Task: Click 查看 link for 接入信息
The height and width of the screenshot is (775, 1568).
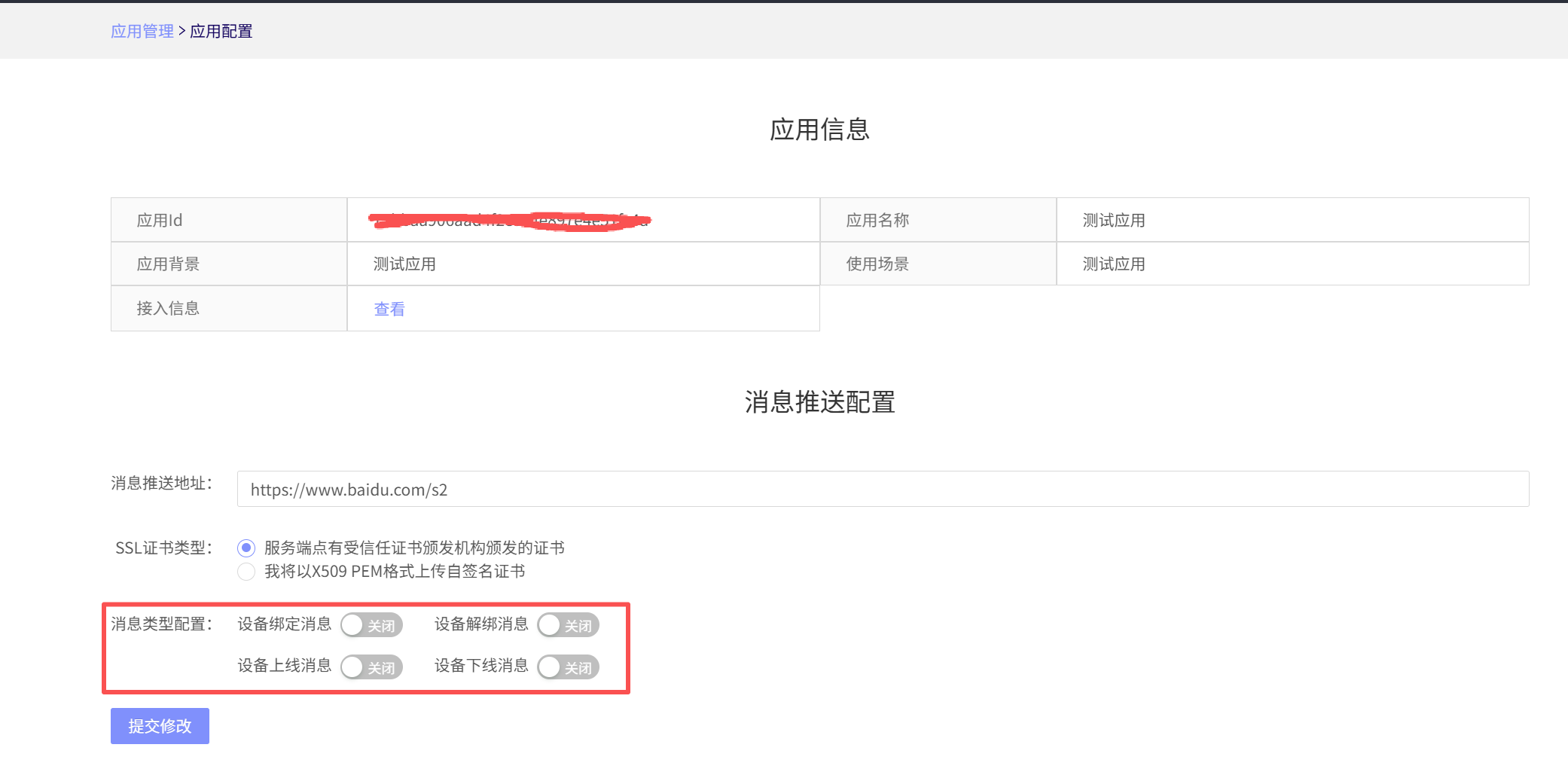Action: 389,309
